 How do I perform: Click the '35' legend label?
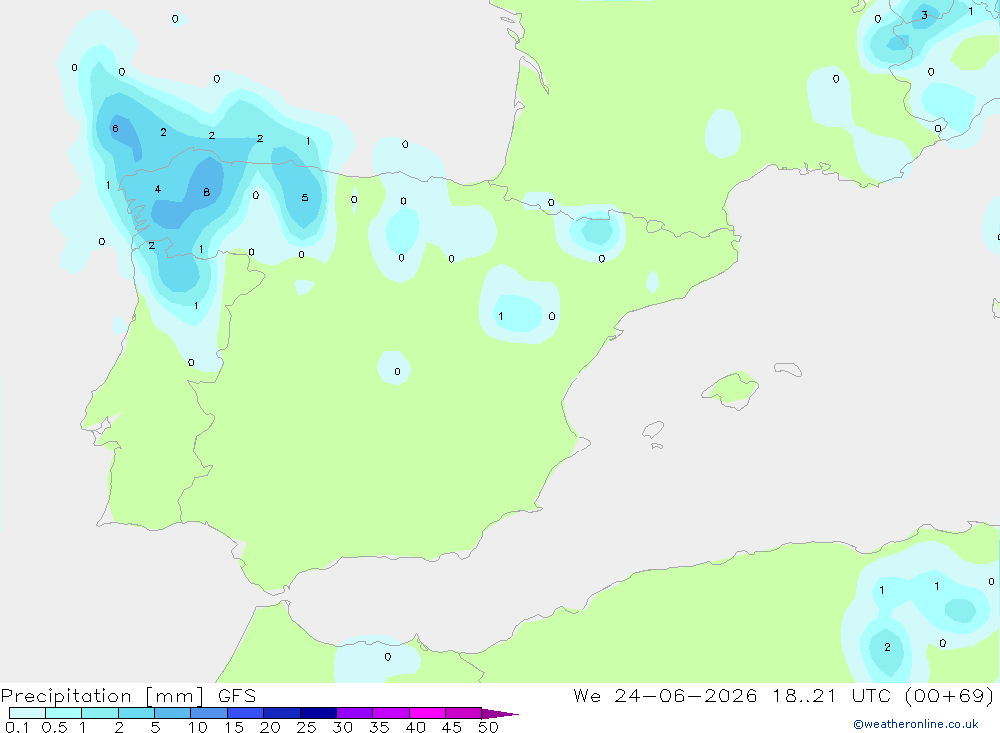click(379, 727)
